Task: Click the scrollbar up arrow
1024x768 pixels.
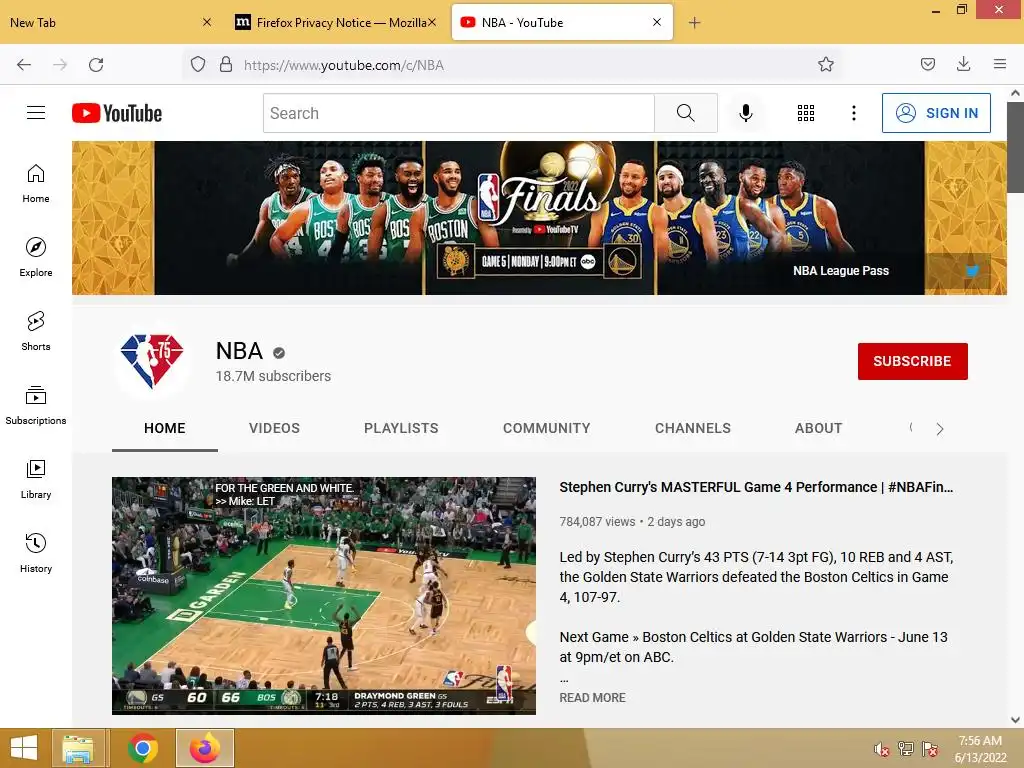Action: [x=1015, y=93]
